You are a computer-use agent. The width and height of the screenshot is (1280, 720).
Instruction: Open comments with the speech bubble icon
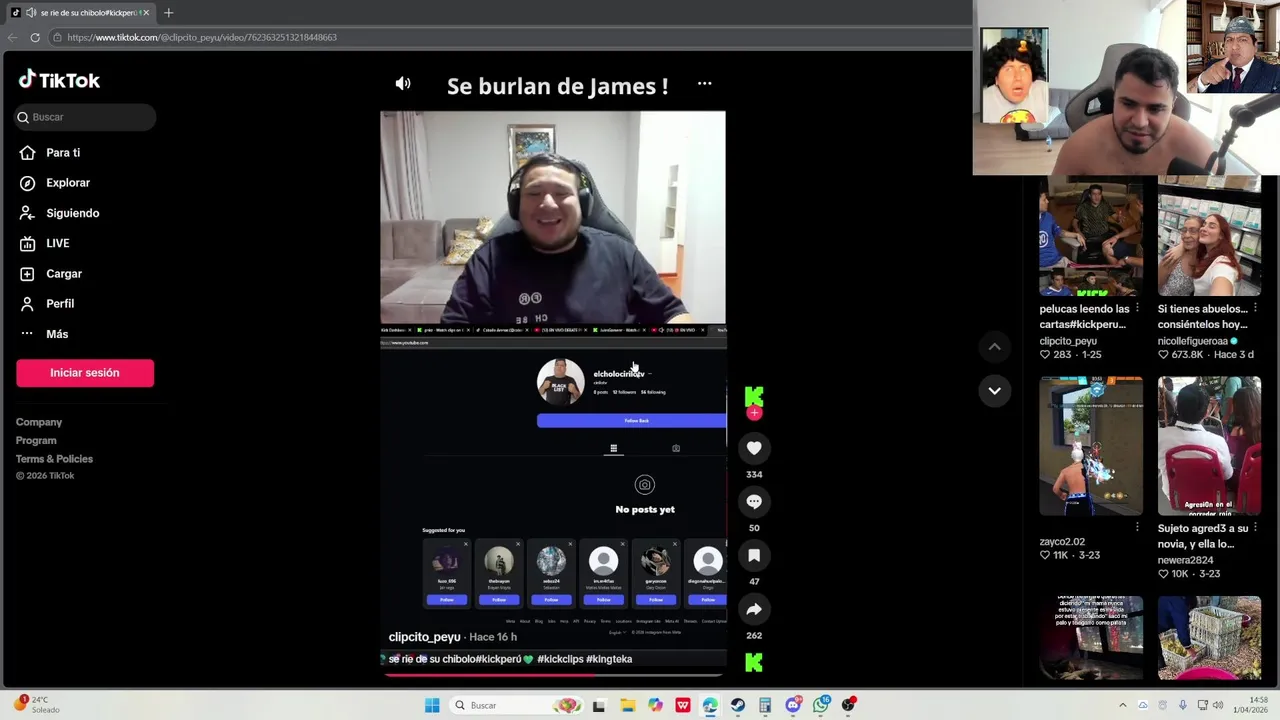tap(754, 502)
